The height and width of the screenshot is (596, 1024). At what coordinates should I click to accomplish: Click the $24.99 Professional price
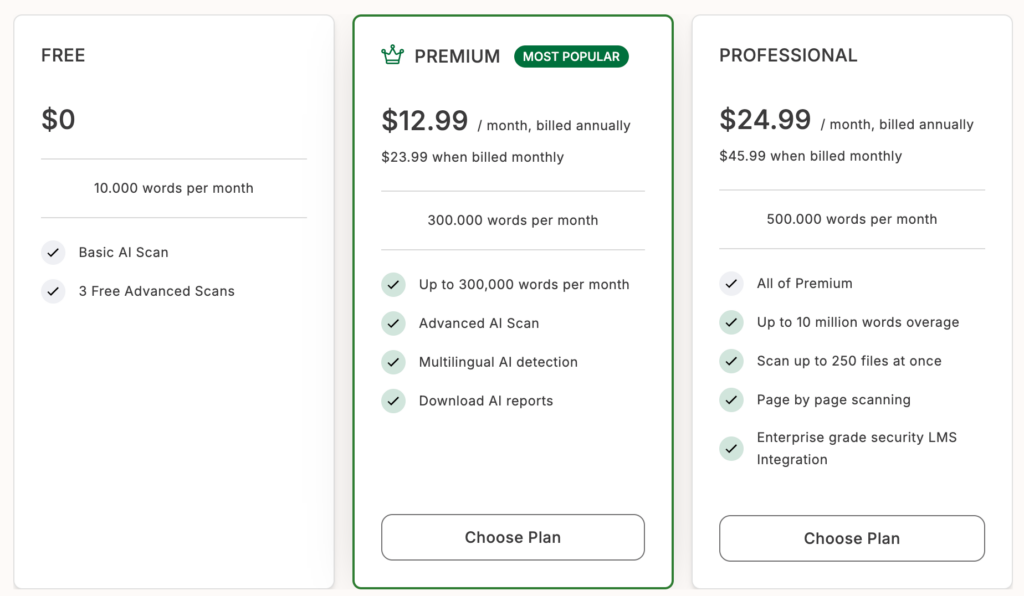pos(765,120)
